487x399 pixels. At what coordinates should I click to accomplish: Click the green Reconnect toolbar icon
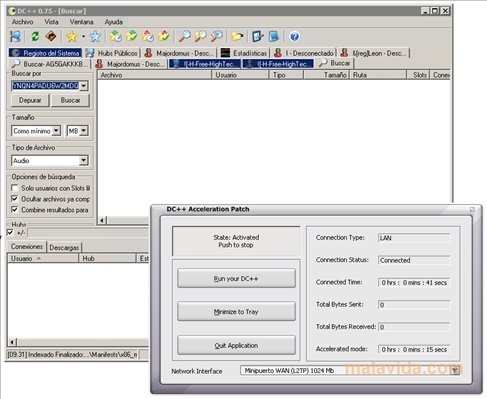pos(35,36)
